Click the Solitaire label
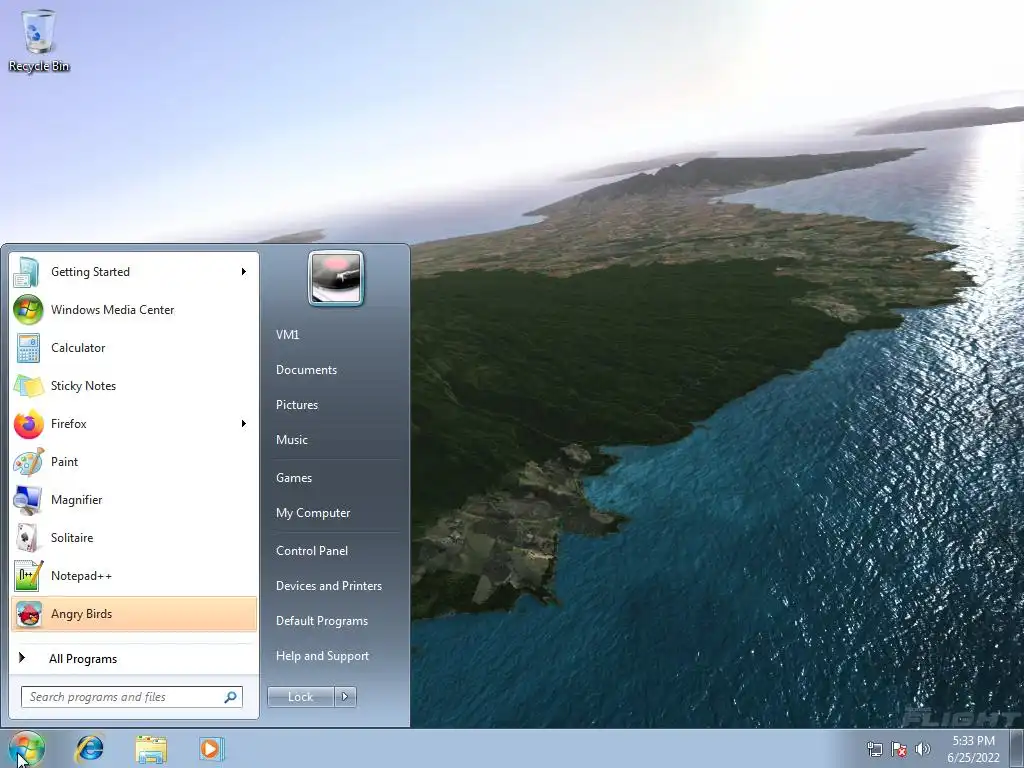 pos(72,538)
